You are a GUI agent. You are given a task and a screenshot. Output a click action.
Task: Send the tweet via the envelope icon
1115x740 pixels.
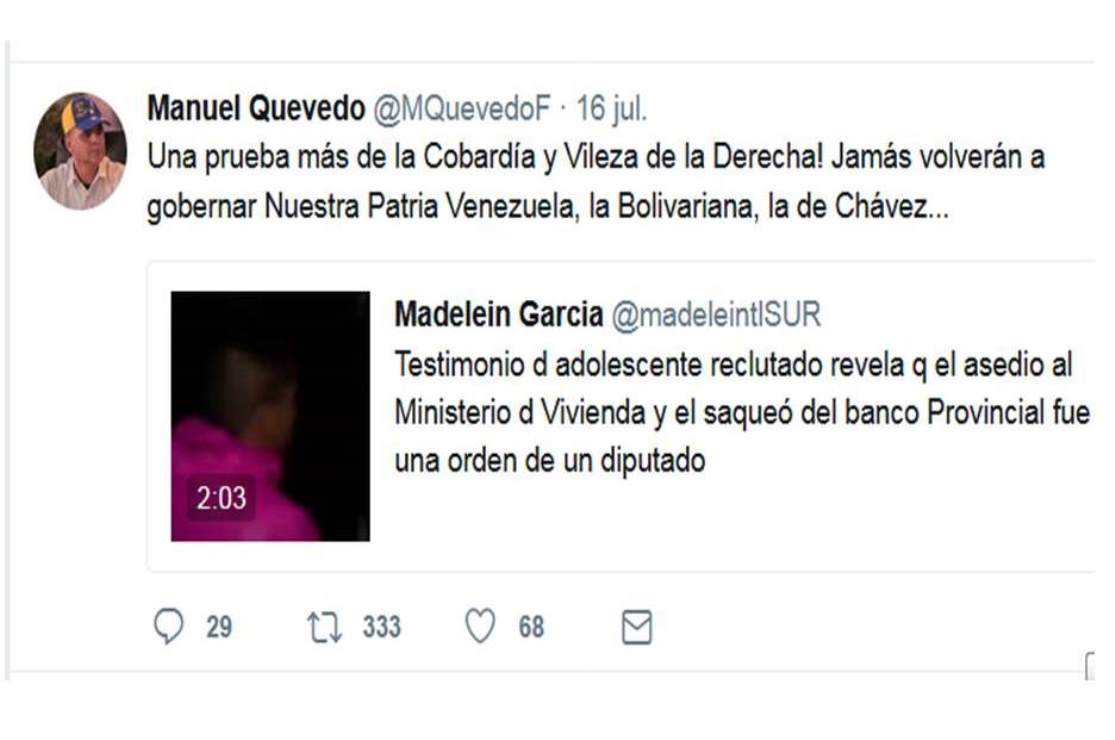(636, 627)
